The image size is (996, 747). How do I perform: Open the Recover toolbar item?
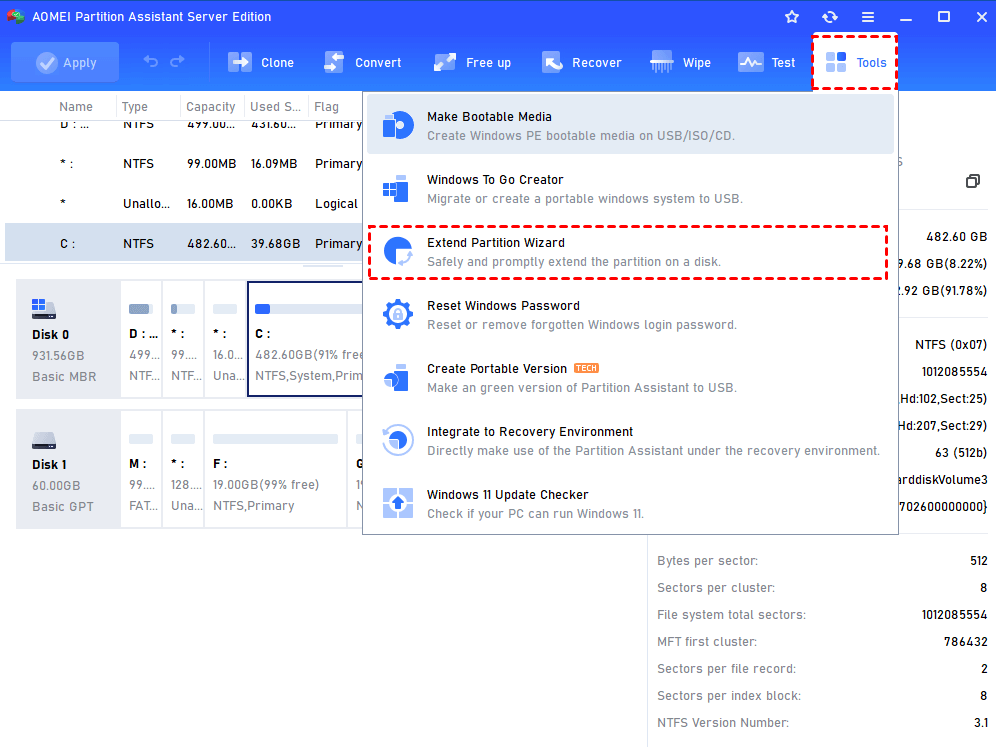click(581, 62)
